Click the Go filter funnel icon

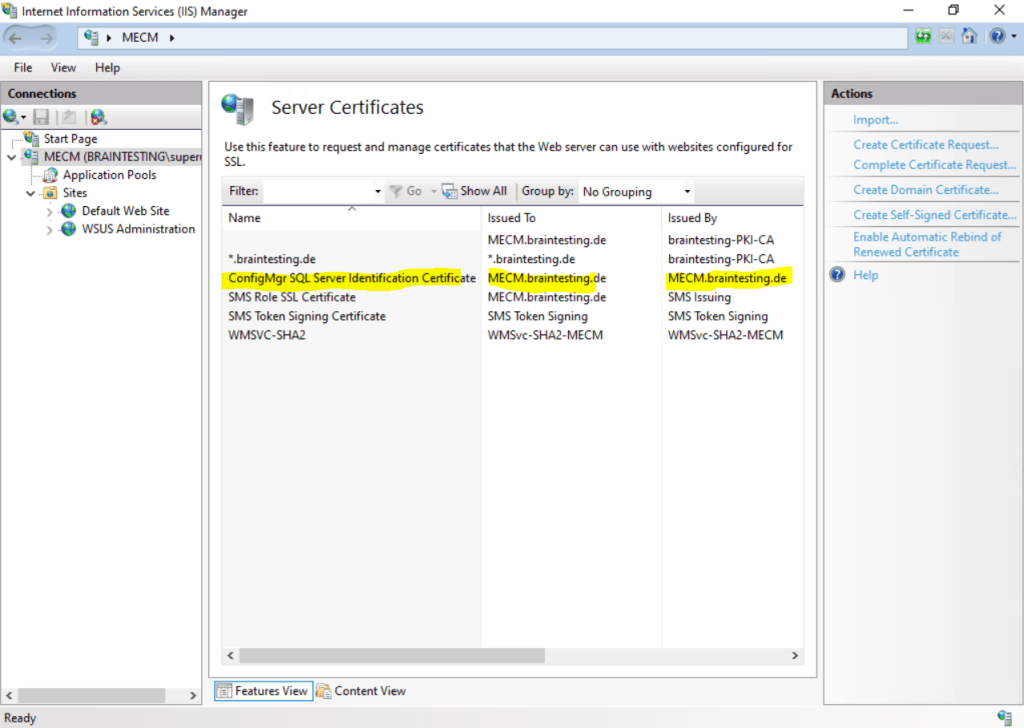pos(396,191)
